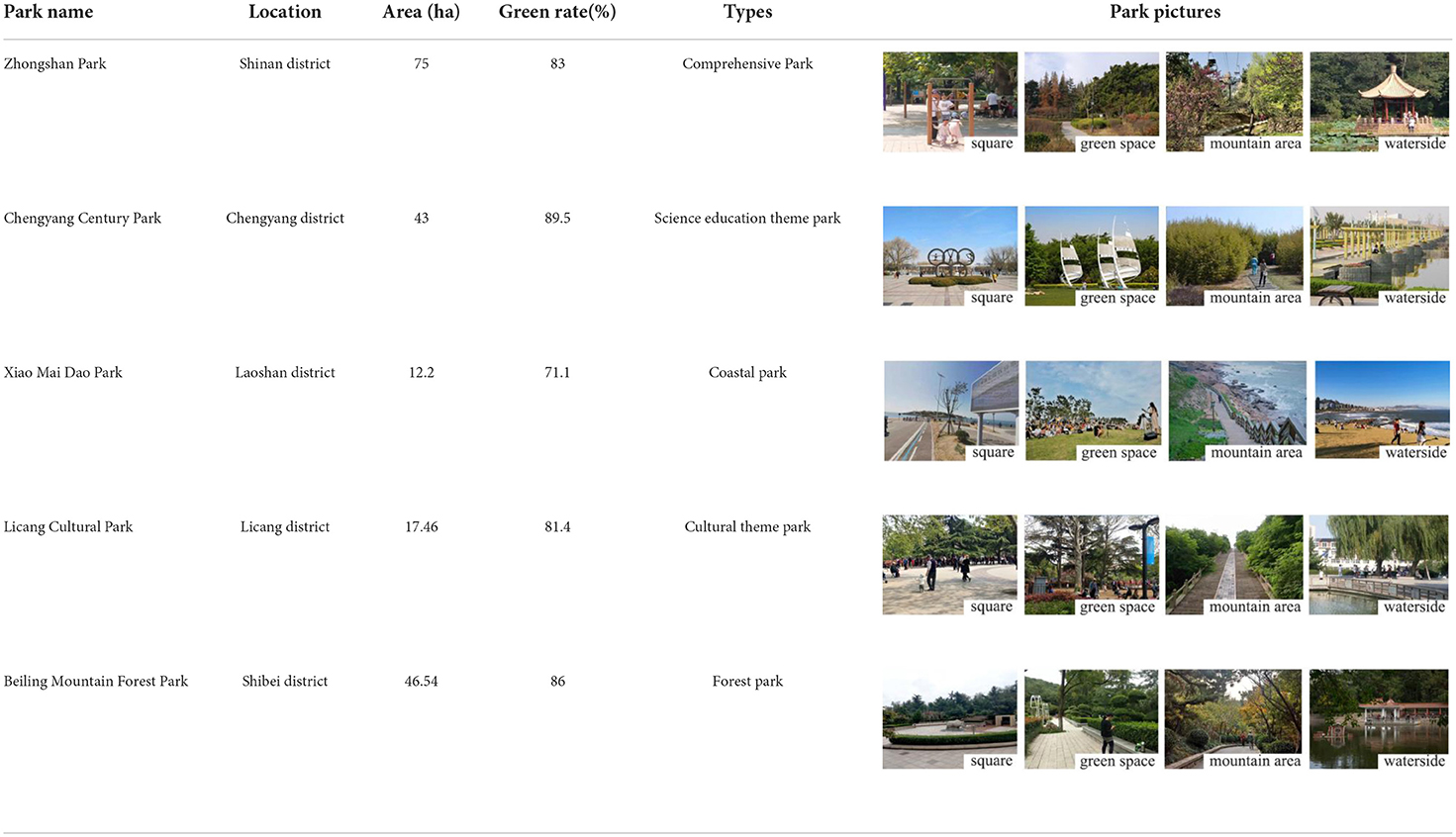Open Beiling Mountain Forest Park green space photo
Screen dimensions: 1456x837
(x=1092, y=719)
